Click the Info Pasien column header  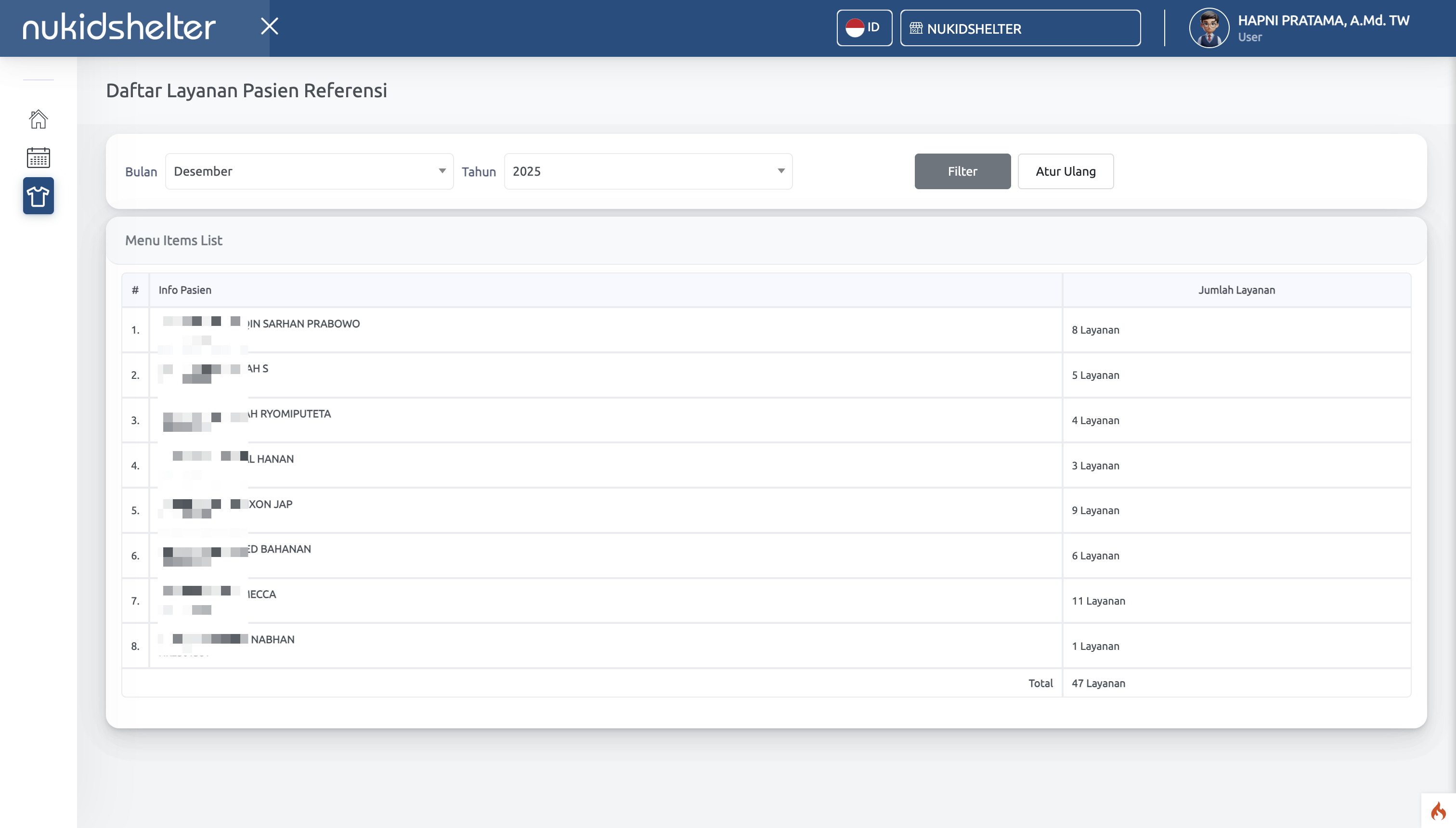pos(185,290)
